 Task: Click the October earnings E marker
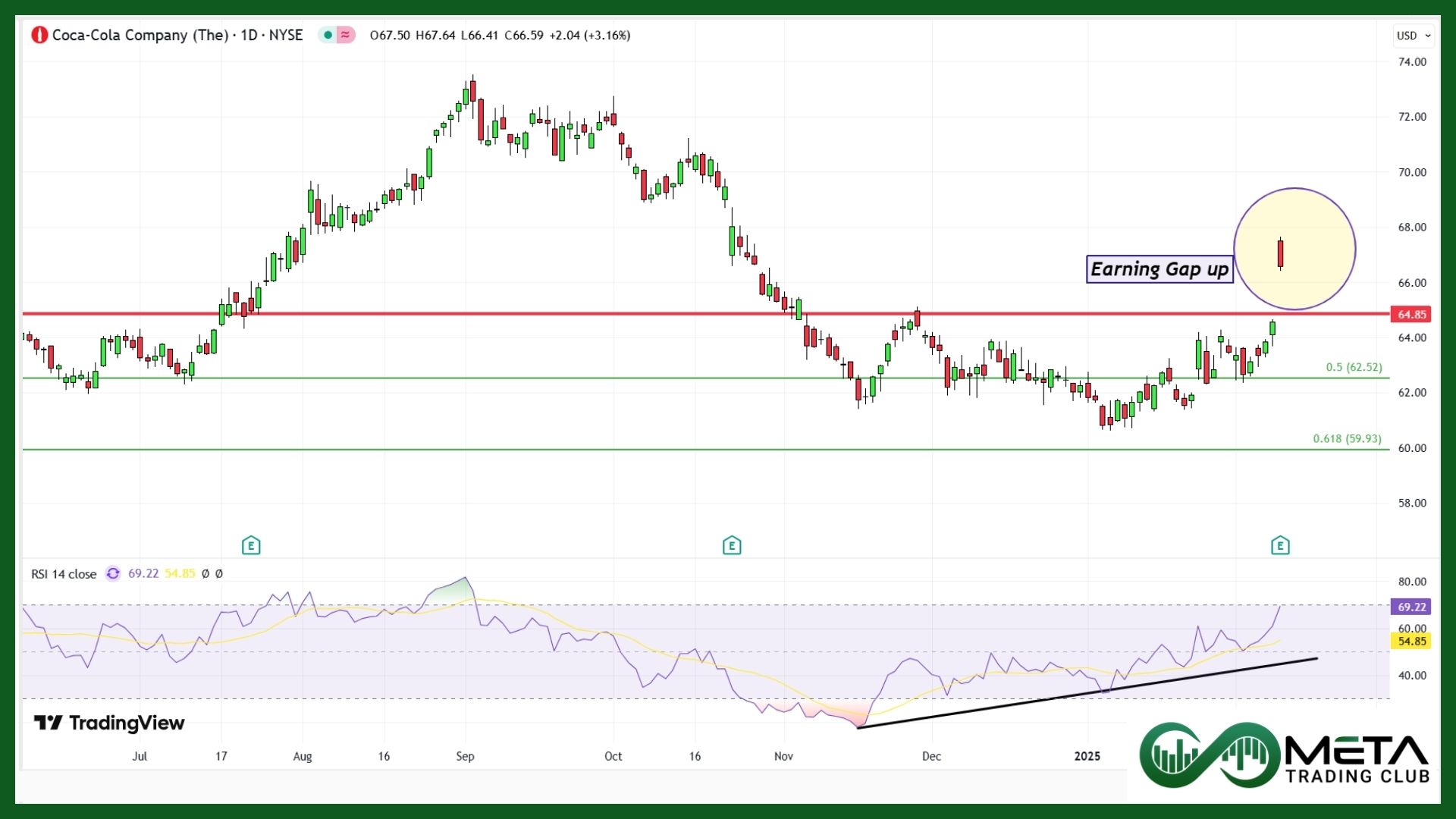click(x=732, y=545)
